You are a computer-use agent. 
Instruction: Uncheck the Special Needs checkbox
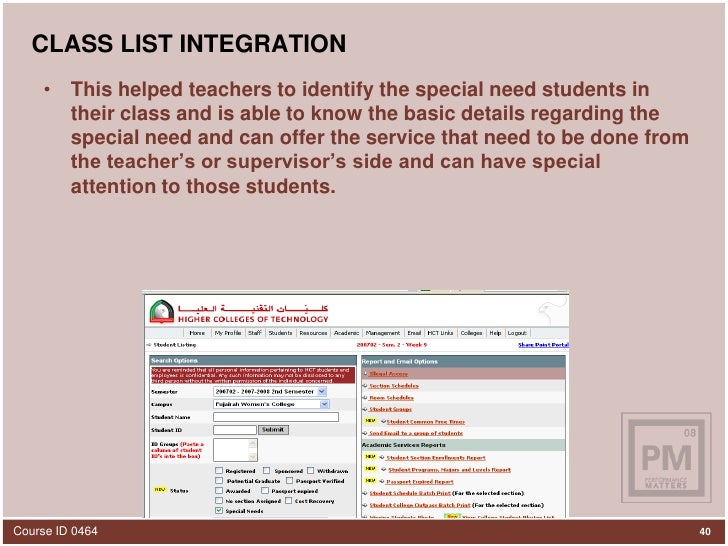click(x=219, y=511)
